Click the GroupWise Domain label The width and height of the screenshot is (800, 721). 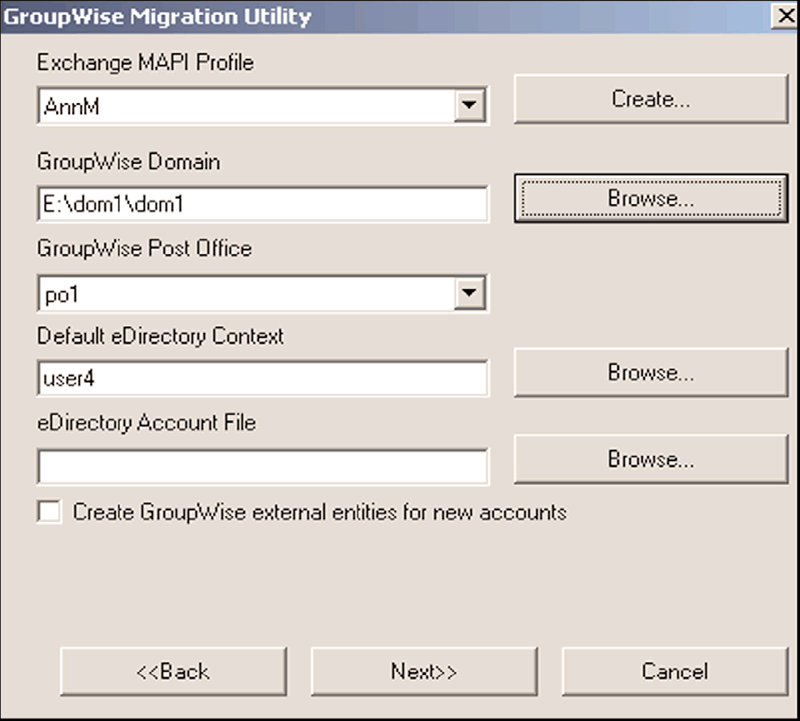click(x=129, y=162)
